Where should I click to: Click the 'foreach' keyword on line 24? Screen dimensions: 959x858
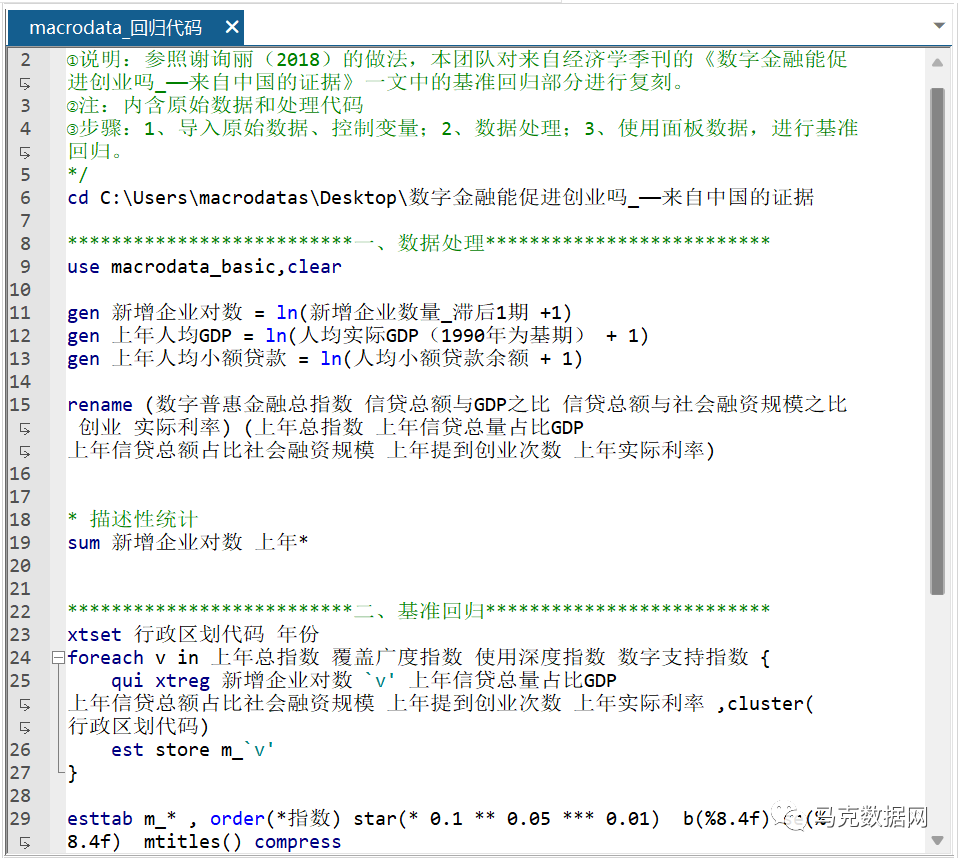(105, 657)
